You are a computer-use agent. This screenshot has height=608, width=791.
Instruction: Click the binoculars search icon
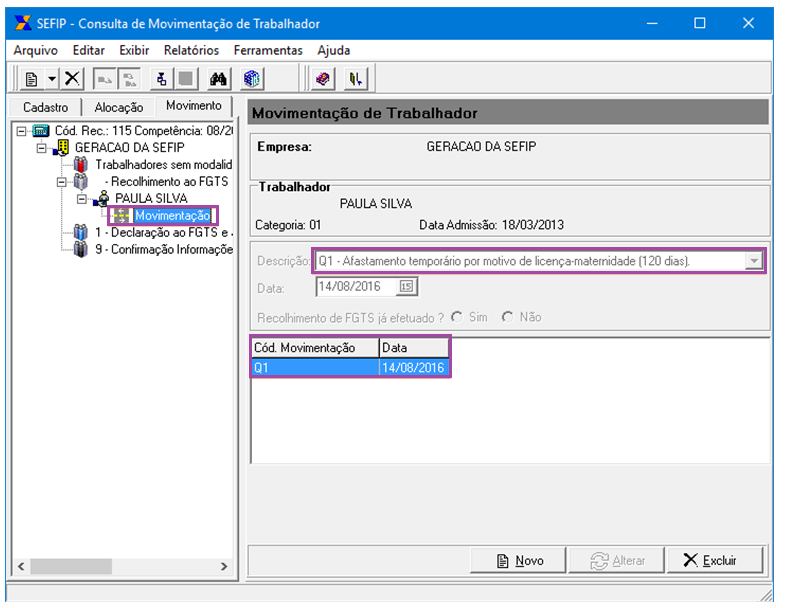click(218, 79)
